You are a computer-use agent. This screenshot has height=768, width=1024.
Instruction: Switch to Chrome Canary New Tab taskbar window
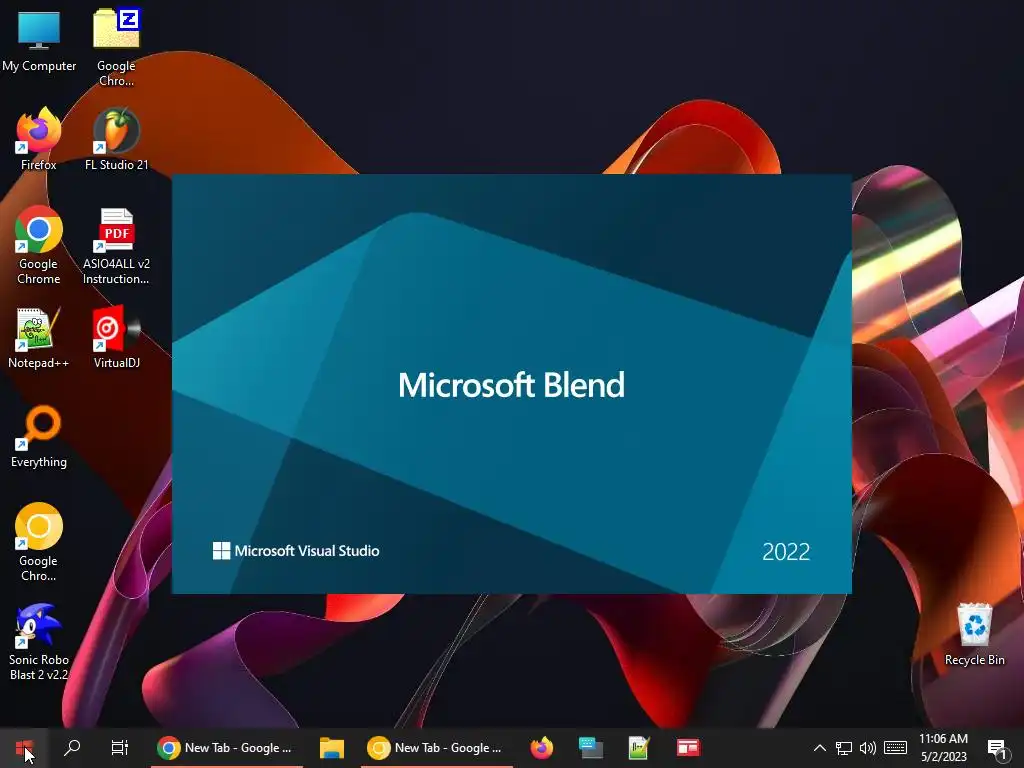(x=436, y=748)
